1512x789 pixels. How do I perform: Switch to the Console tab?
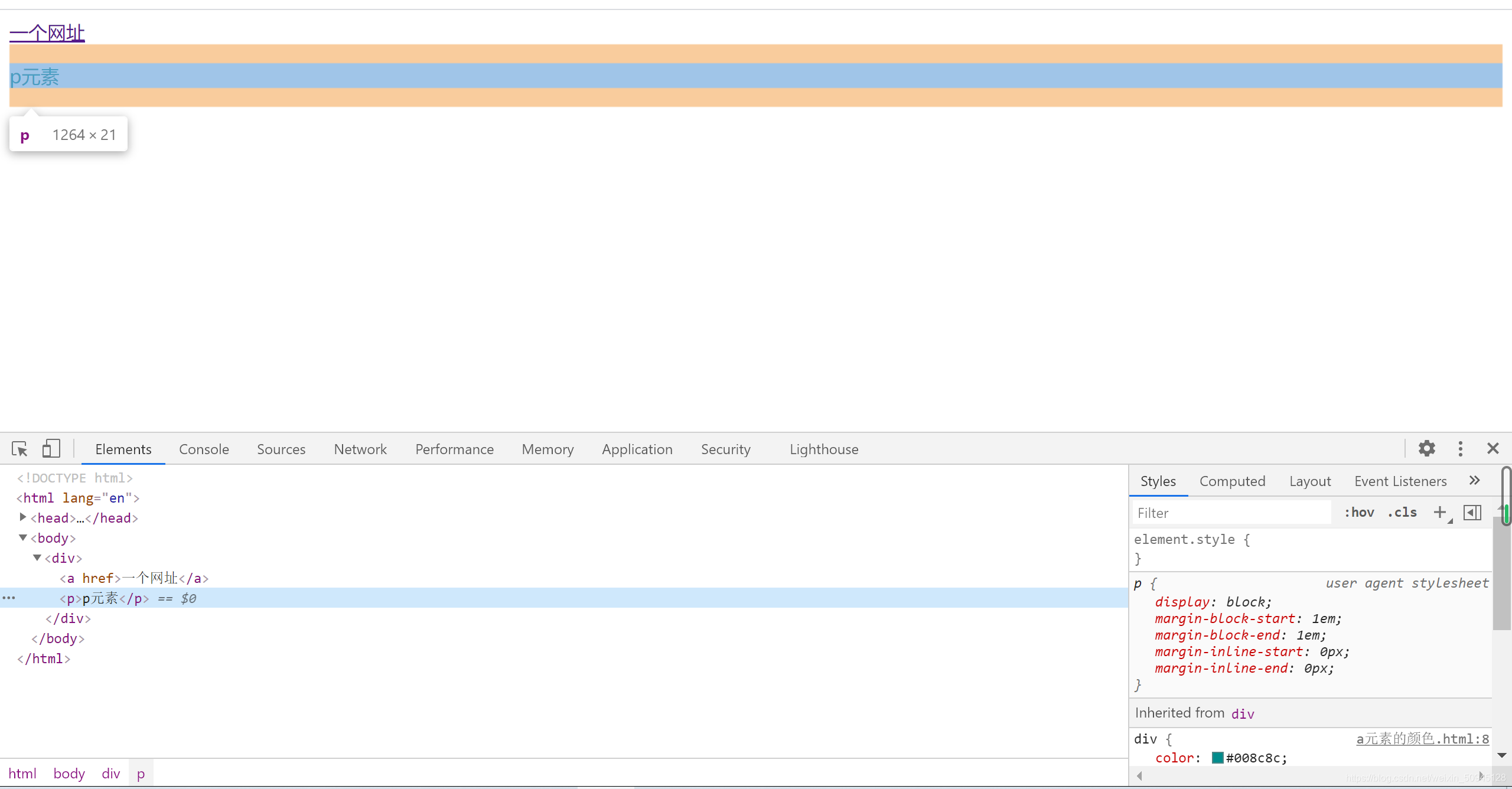(204, 449)
